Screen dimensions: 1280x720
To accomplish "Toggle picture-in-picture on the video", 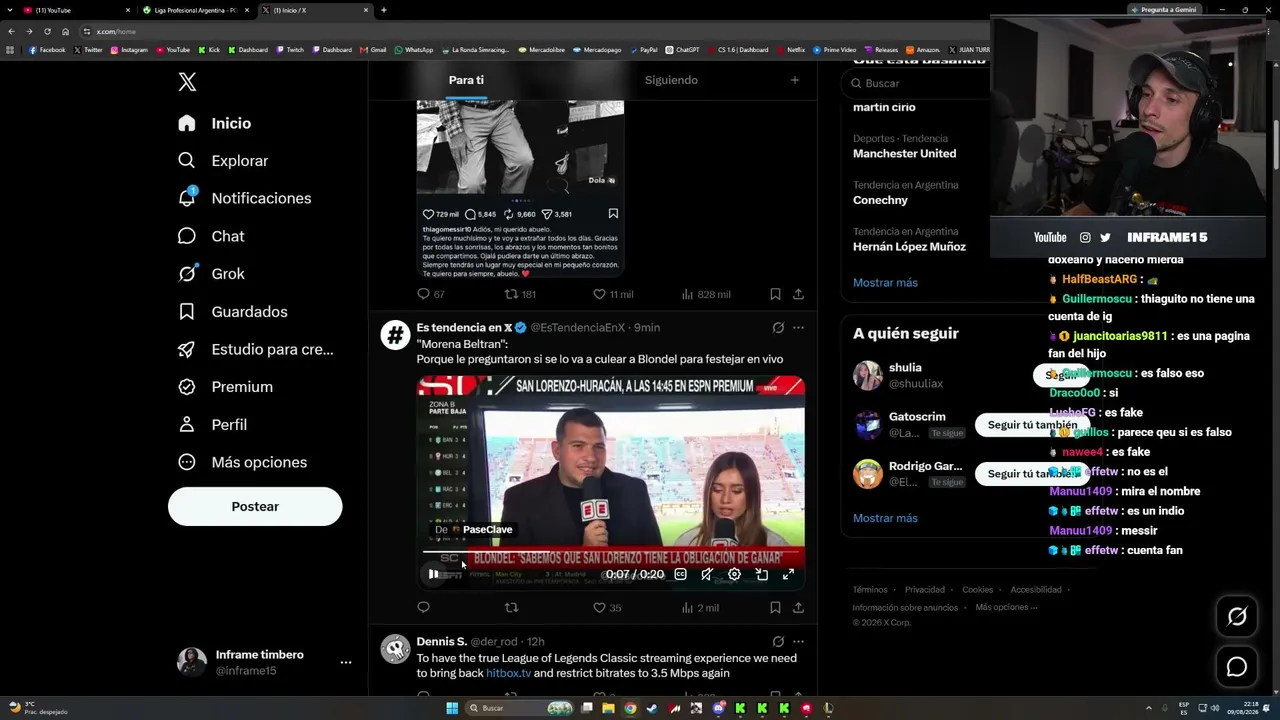I will click(x=761, y=574).
